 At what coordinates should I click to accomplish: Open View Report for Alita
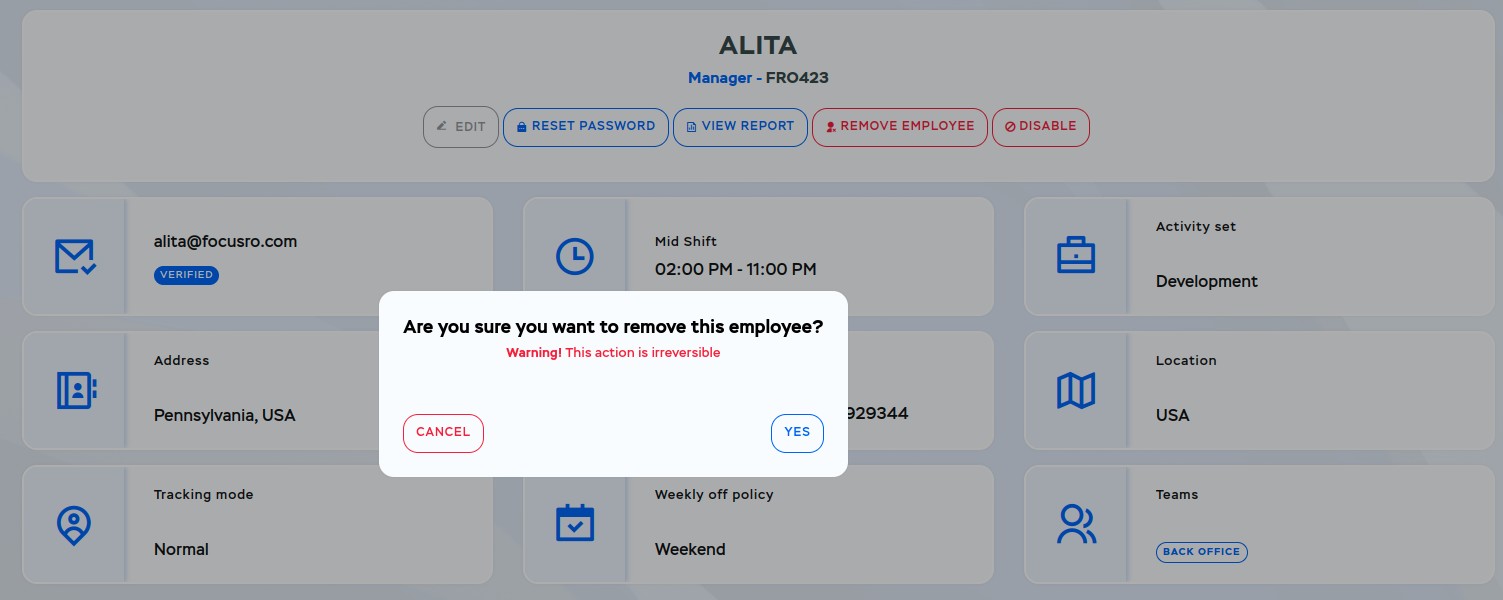[740, 127]
